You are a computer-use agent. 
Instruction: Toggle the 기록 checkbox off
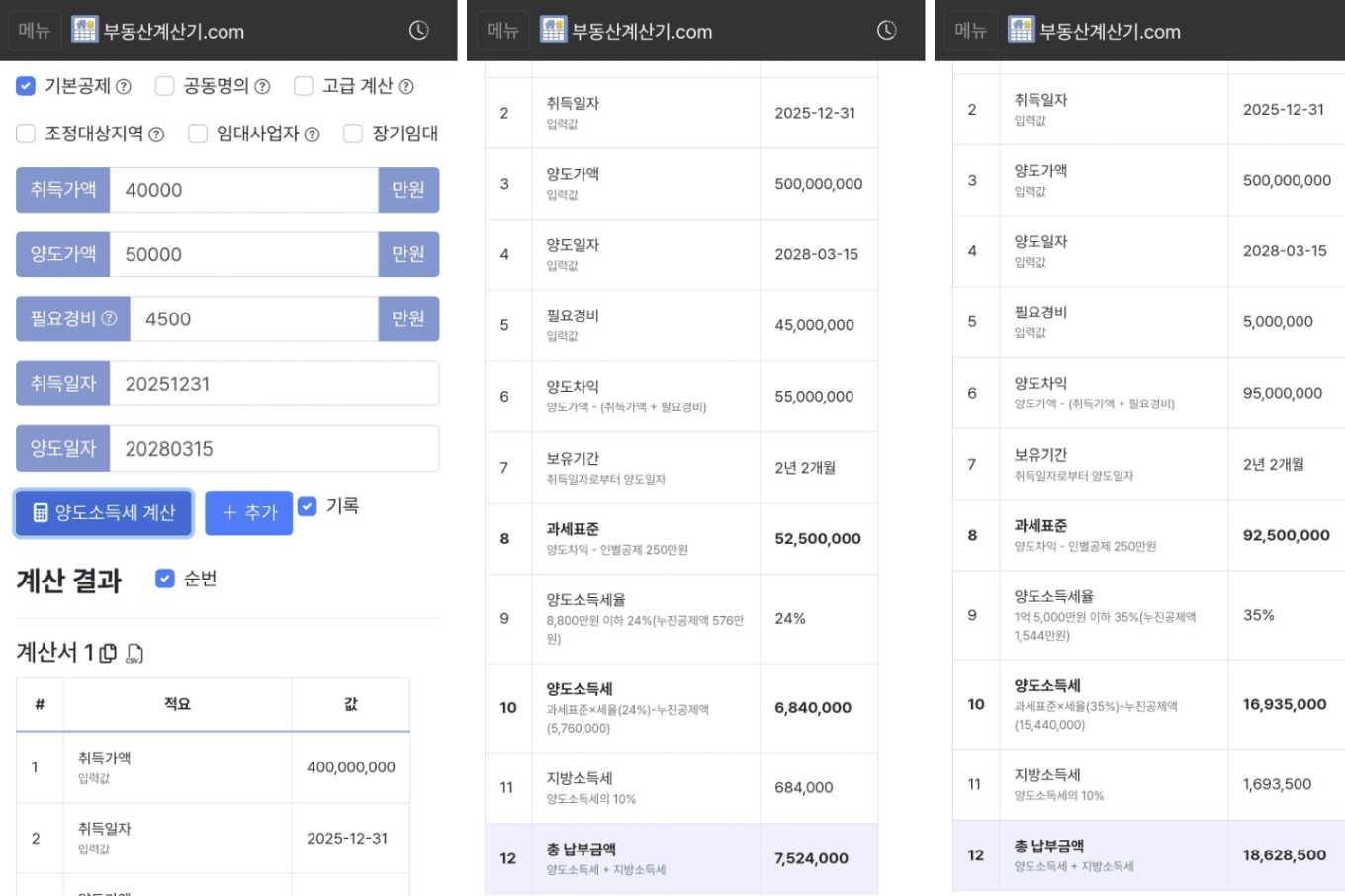[308, 506]
